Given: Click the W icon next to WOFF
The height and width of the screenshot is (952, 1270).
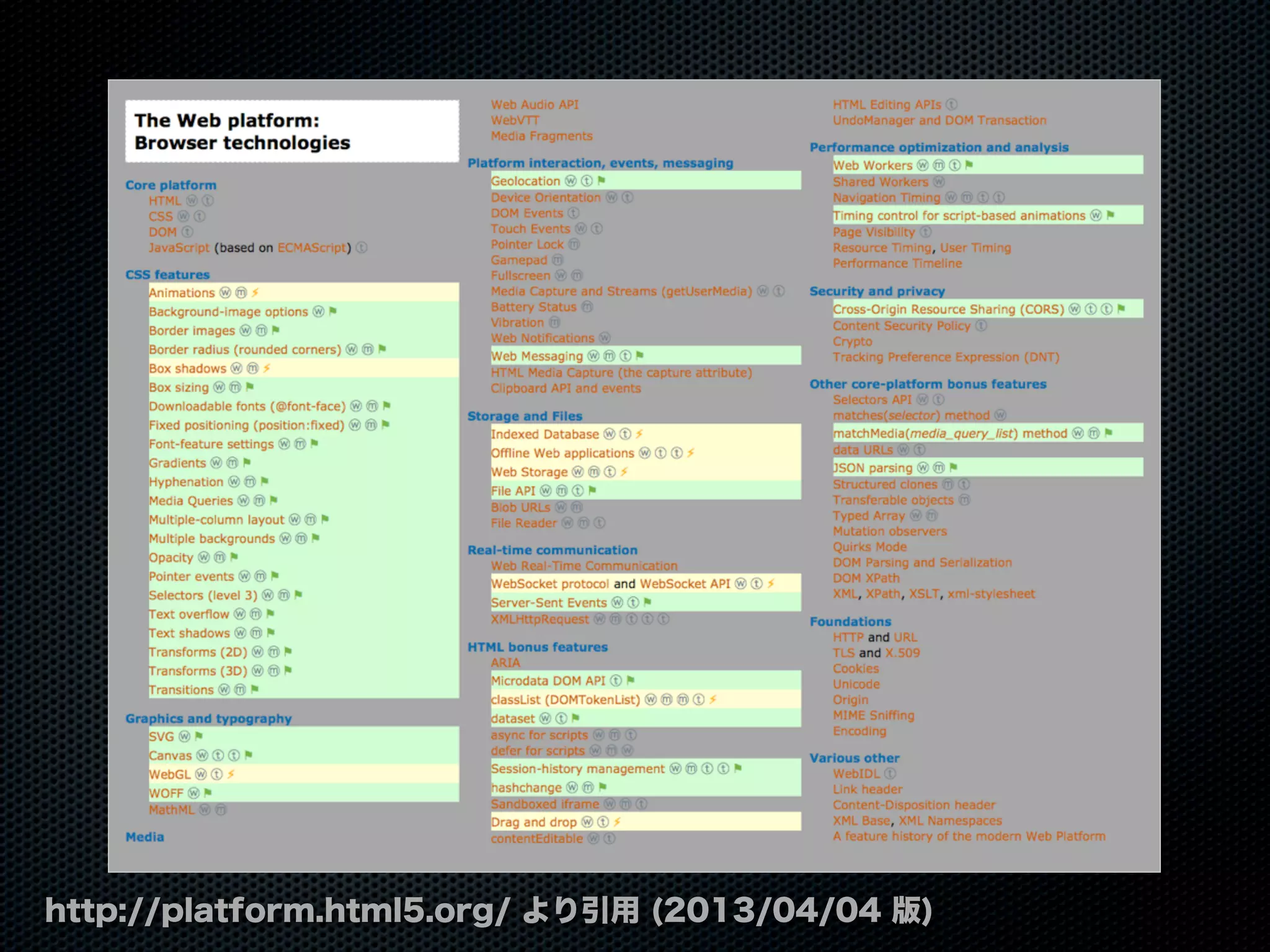Looking at the screenshot, I should coord(193,793).
